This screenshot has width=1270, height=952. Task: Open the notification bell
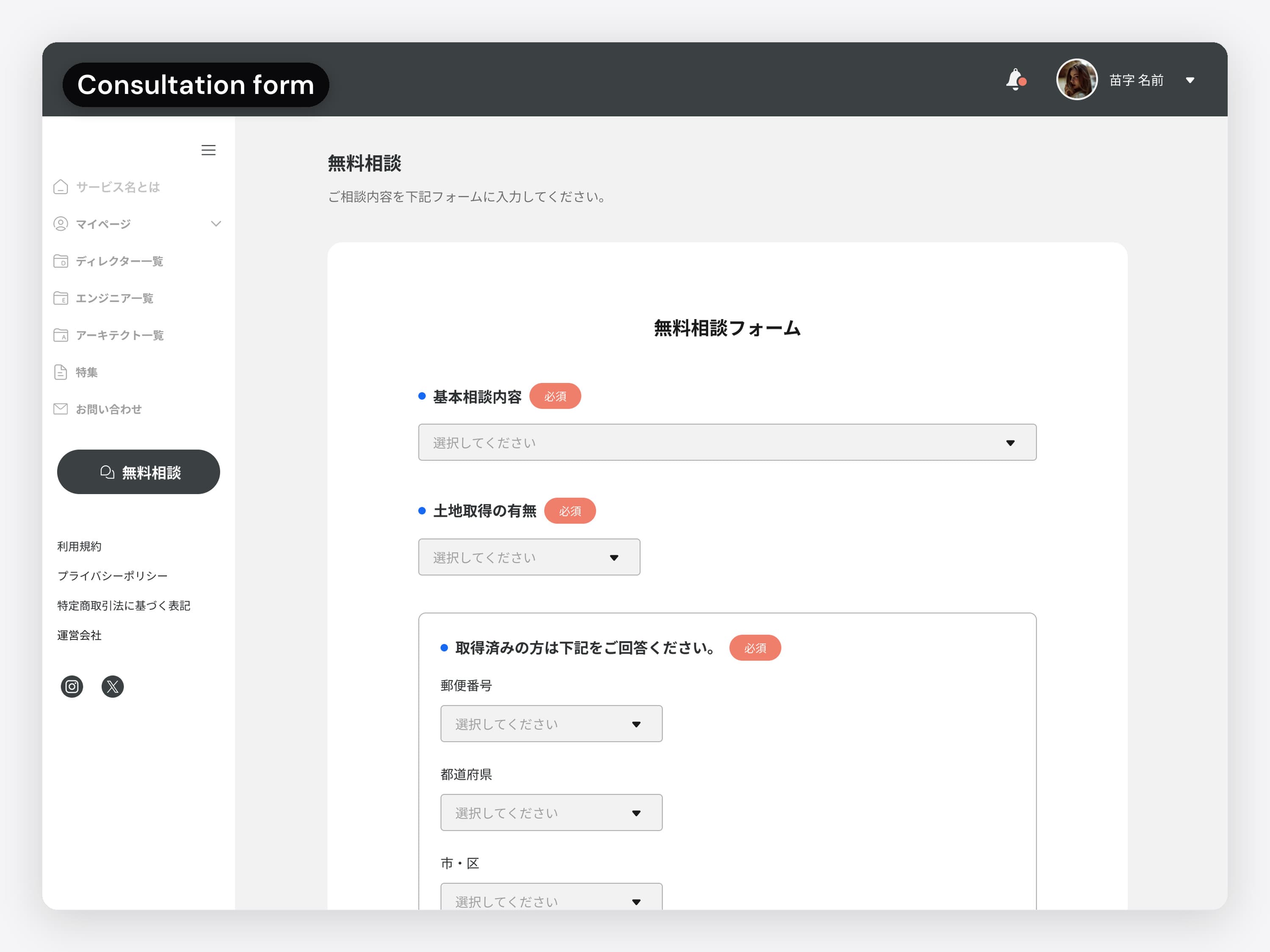coord(1016,79)
